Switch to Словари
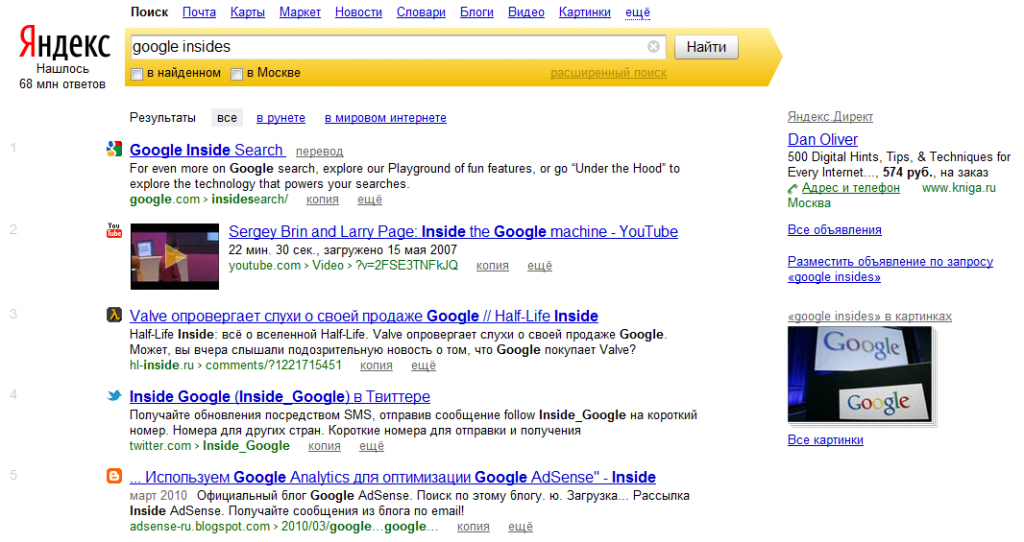1024x542 pixels. click(x=421, y=12)
